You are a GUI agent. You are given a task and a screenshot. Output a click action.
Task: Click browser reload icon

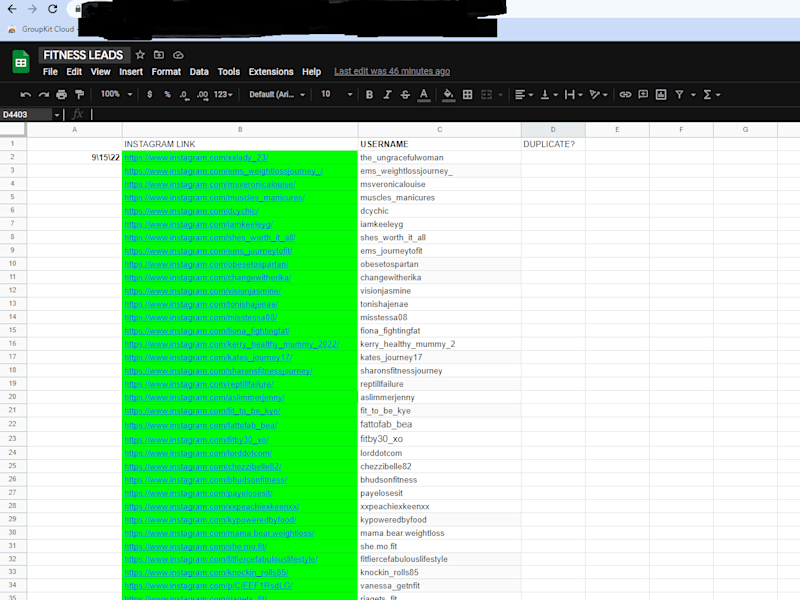click(x=53, y=9)
